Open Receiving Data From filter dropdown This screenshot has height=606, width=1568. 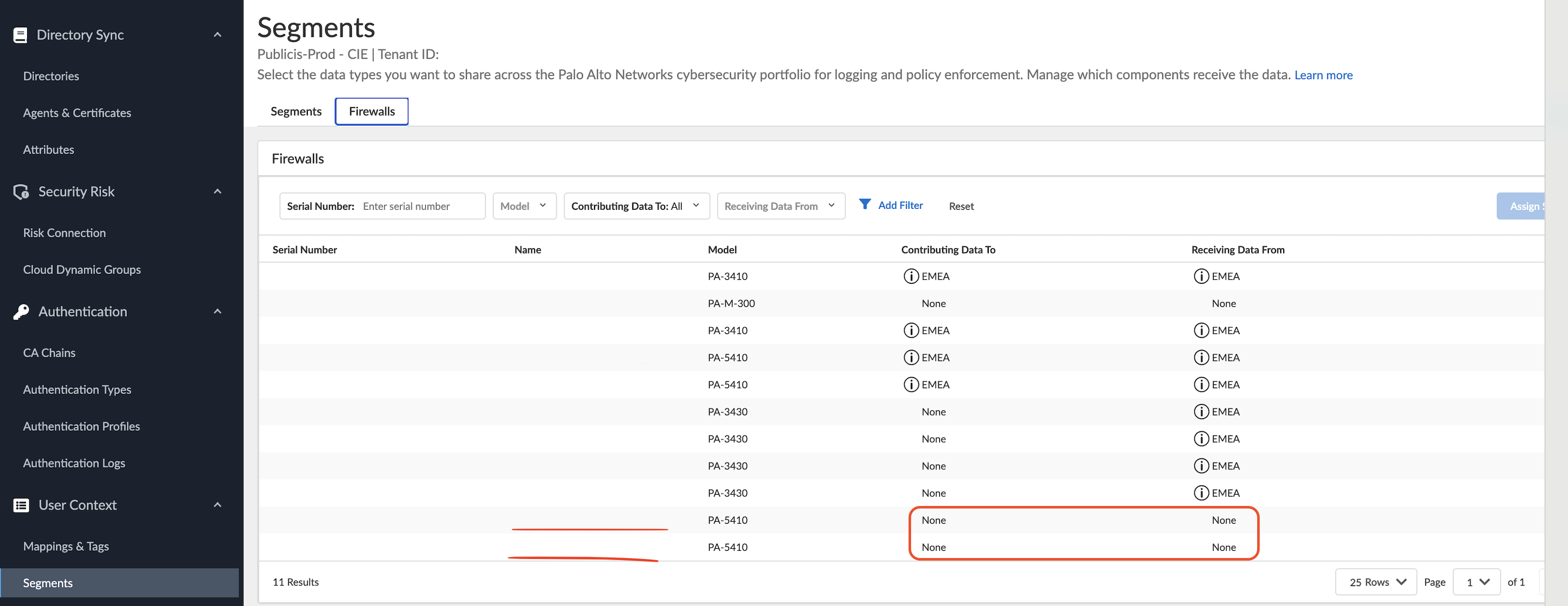tap(780, 206)
